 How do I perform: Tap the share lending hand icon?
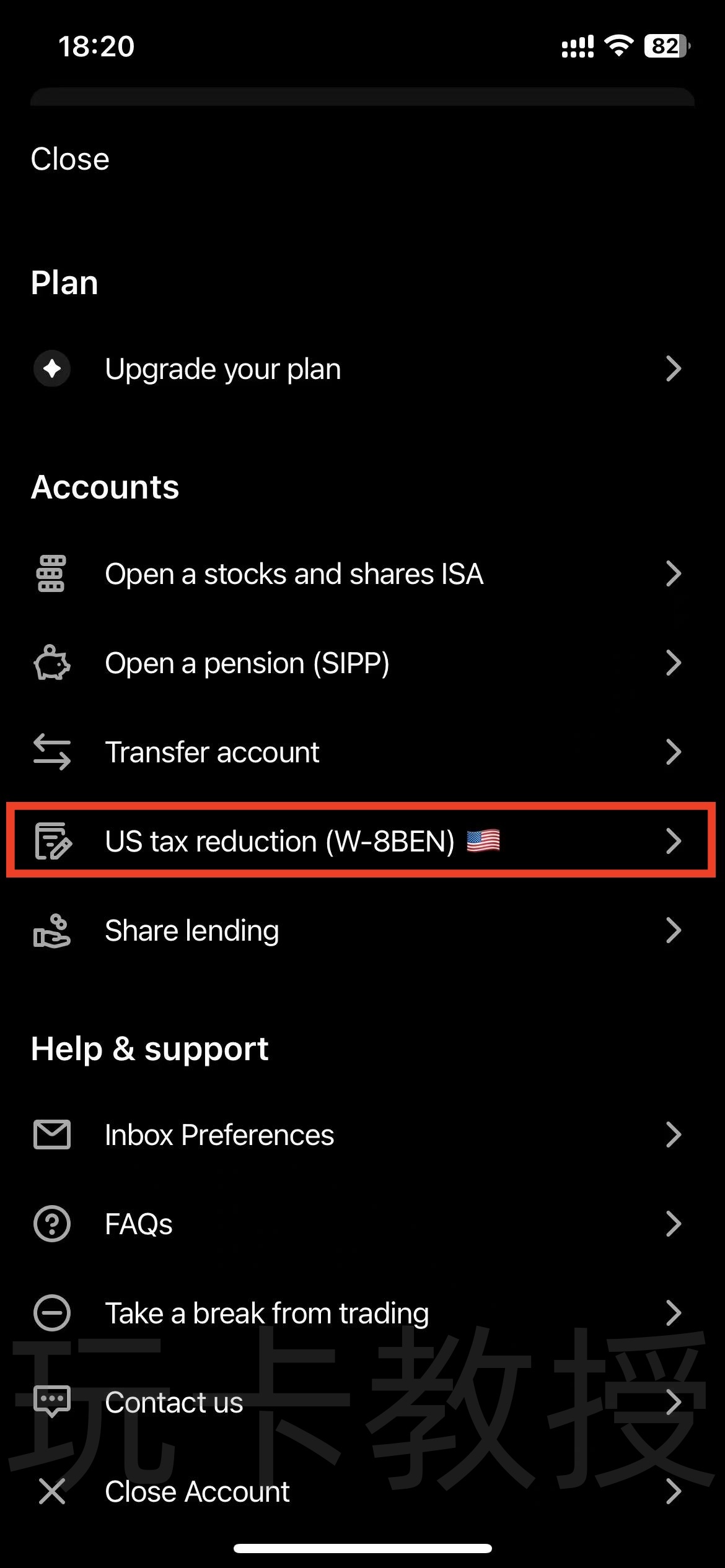[52, 931]
